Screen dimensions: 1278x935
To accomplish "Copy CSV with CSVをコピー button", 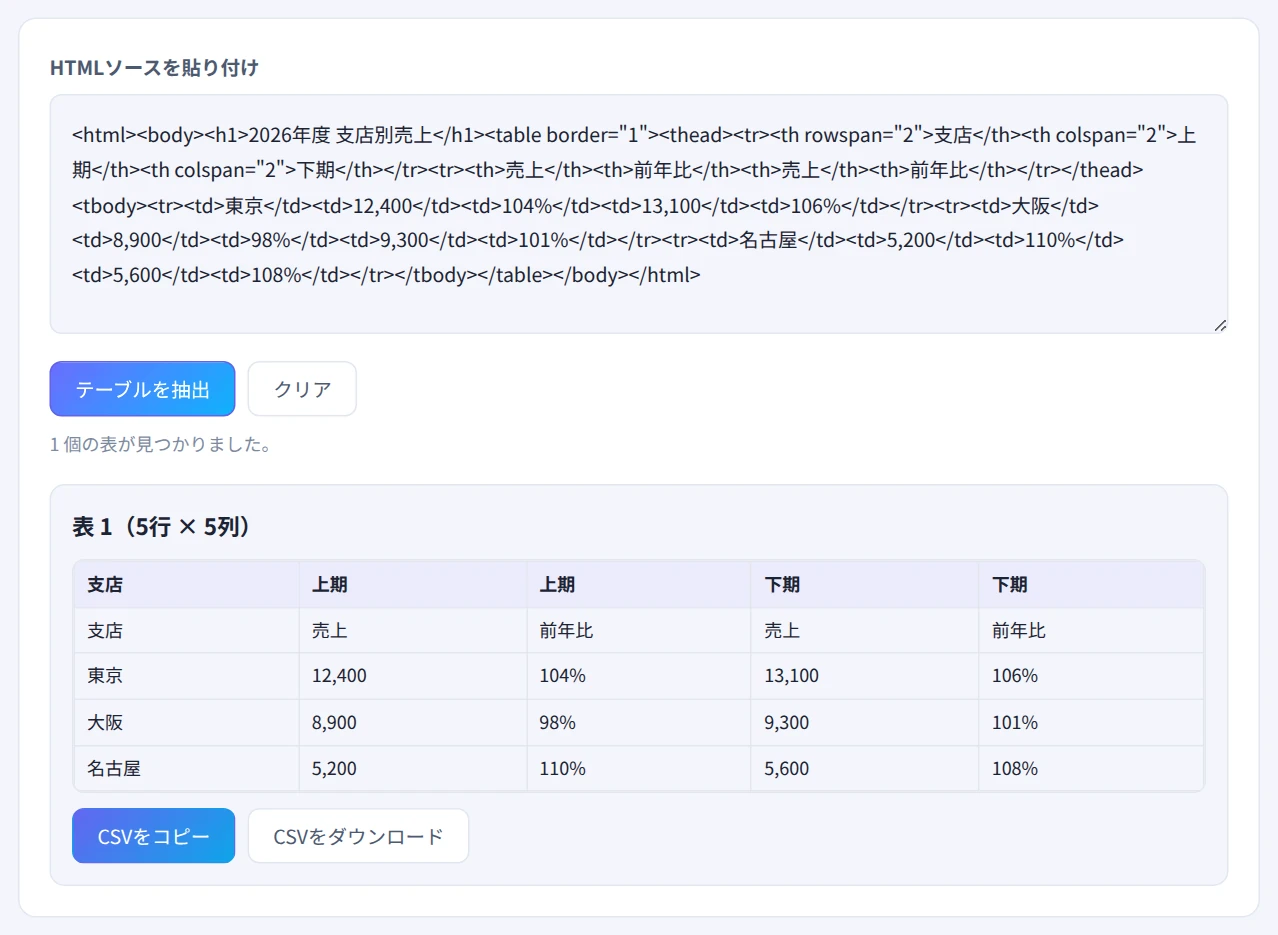I will (x=154, y=836).
